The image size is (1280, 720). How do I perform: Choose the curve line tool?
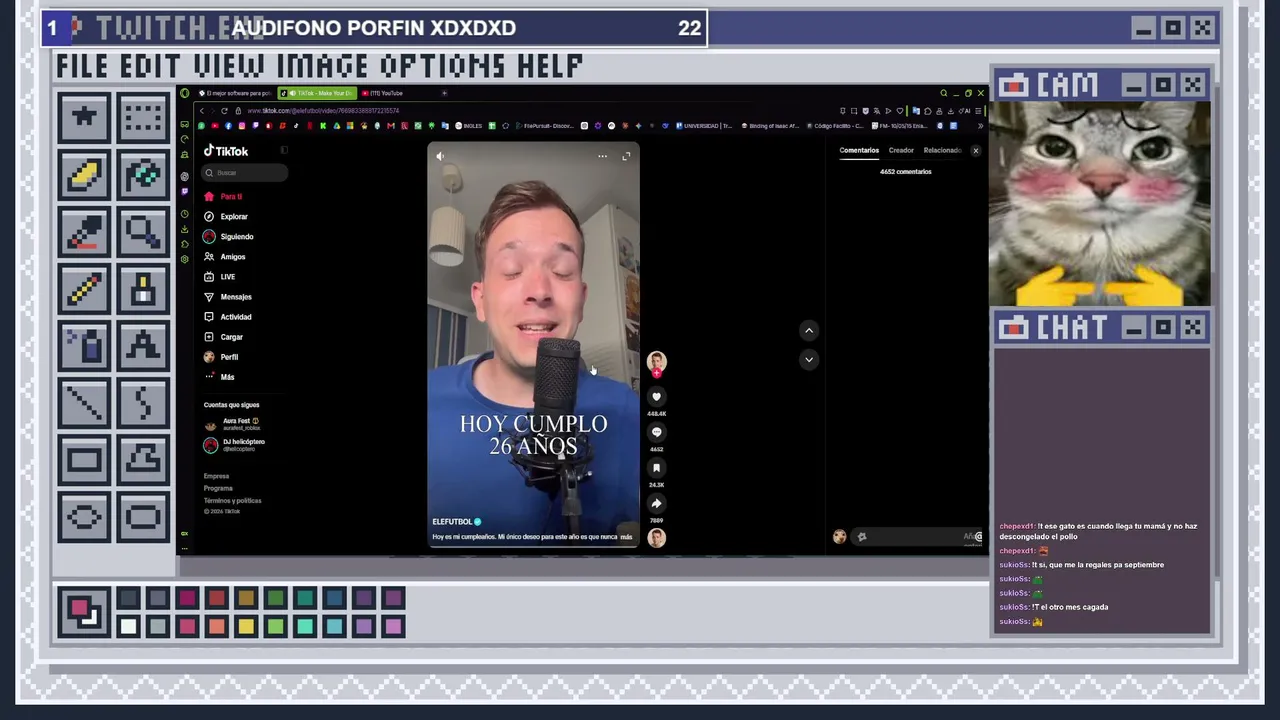coord(144,404)
